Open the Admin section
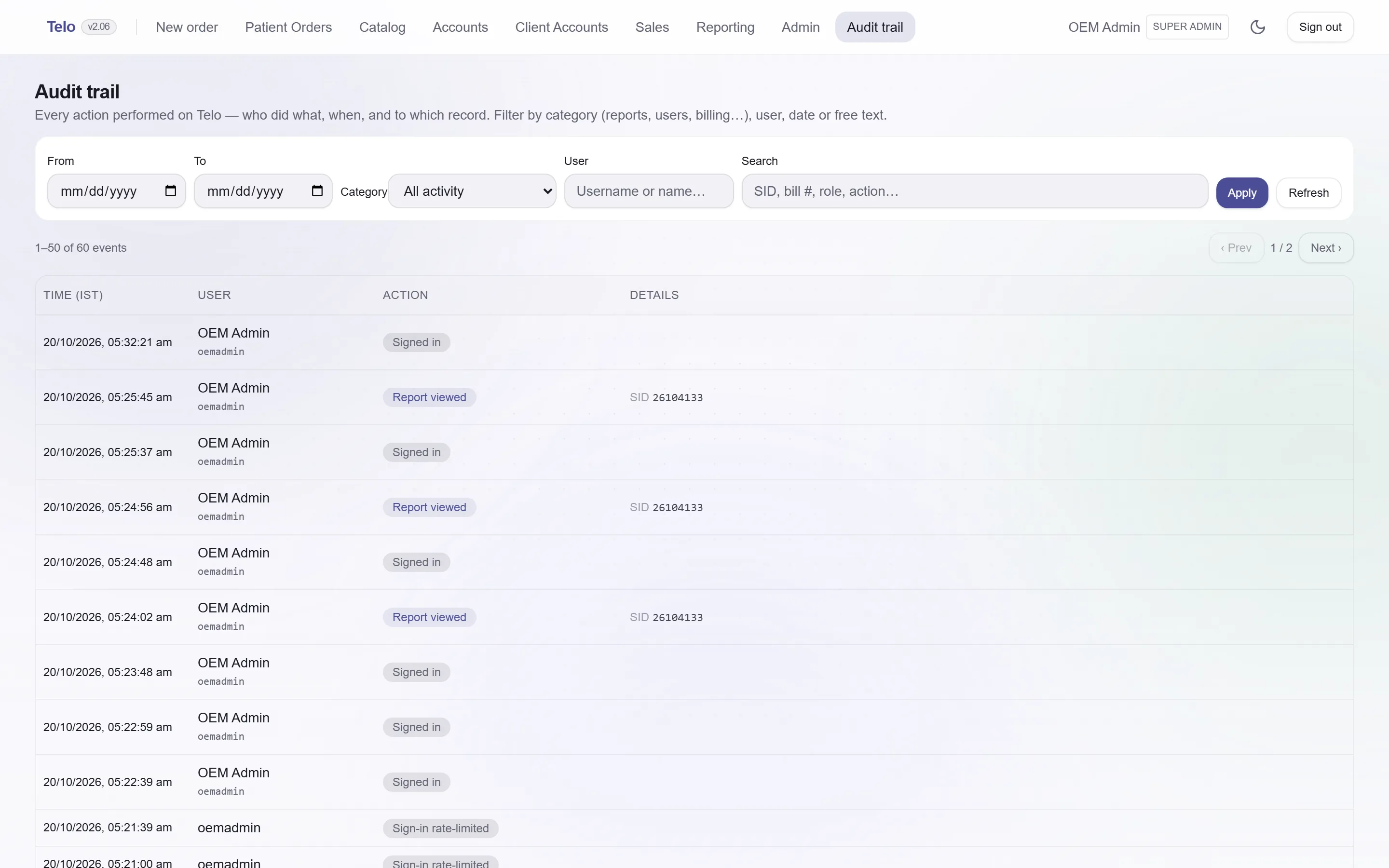 pyautogui.click(x=800, y=27)
